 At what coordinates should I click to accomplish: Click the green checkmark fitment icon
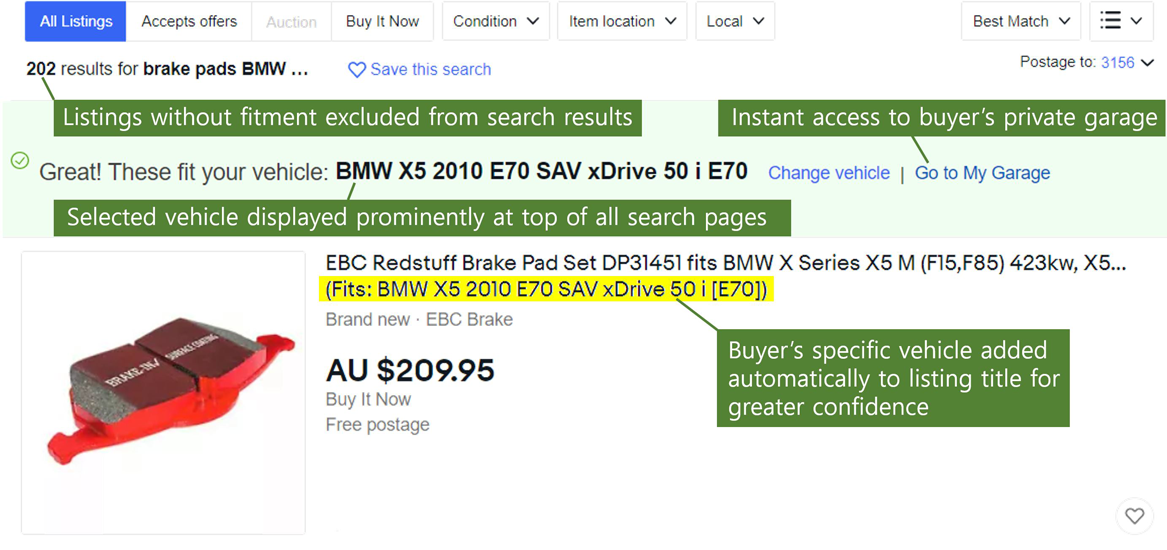[x=20, y=160]
